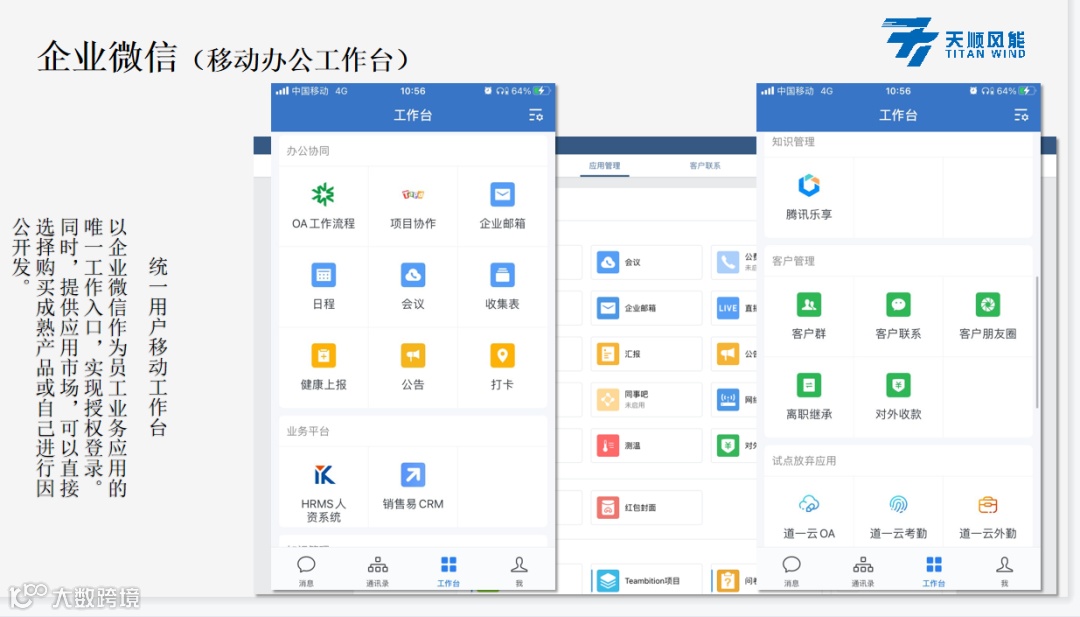This screenshot has width=1080, height=617.
Task: Launch 销售易CRM app
Action: [x=413, y=487]
